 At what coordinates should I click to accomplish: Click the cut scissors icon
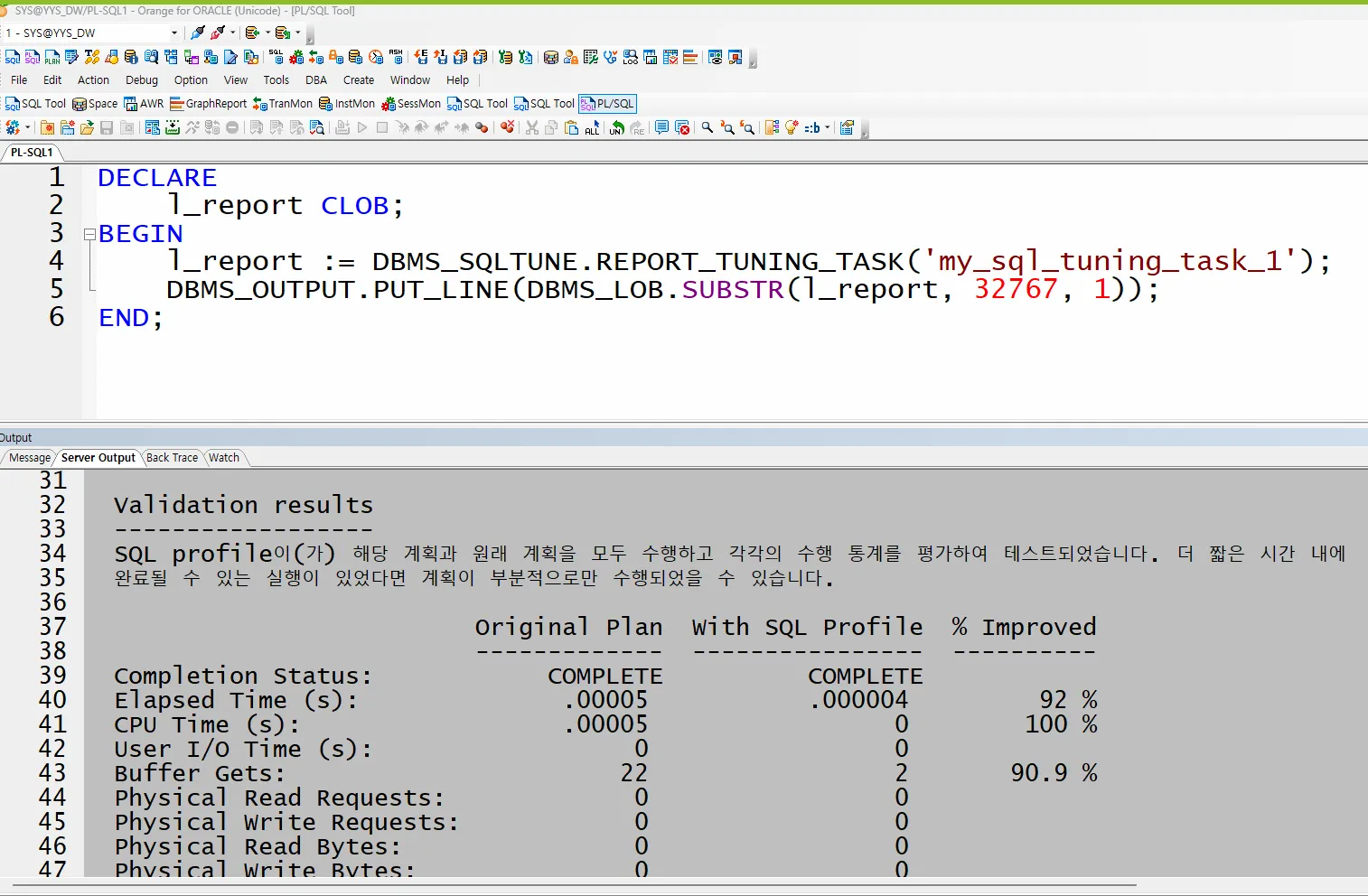tap(532, 127)
